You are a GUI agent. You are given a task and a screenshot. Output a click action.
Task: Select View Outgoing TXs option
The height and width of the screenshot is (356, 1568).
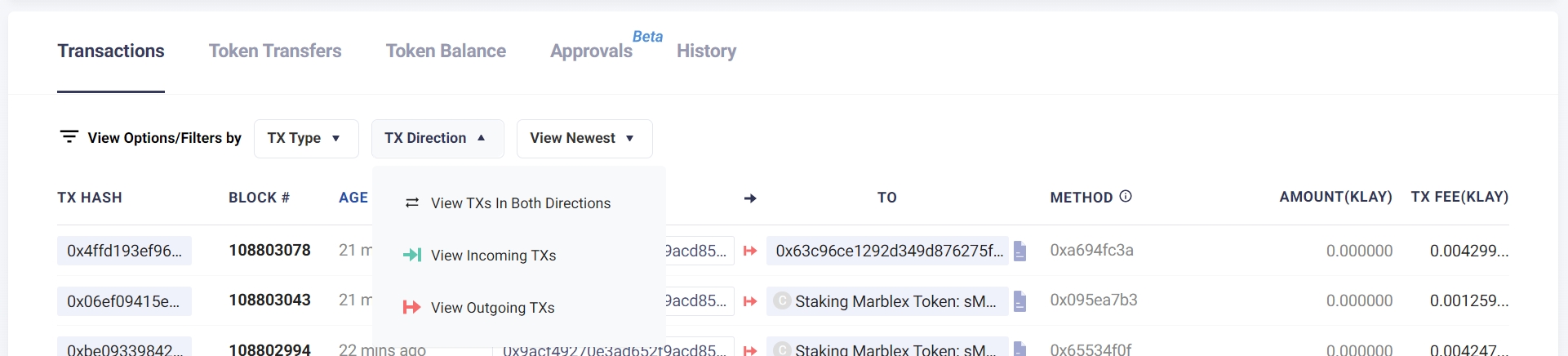[492, 308]
